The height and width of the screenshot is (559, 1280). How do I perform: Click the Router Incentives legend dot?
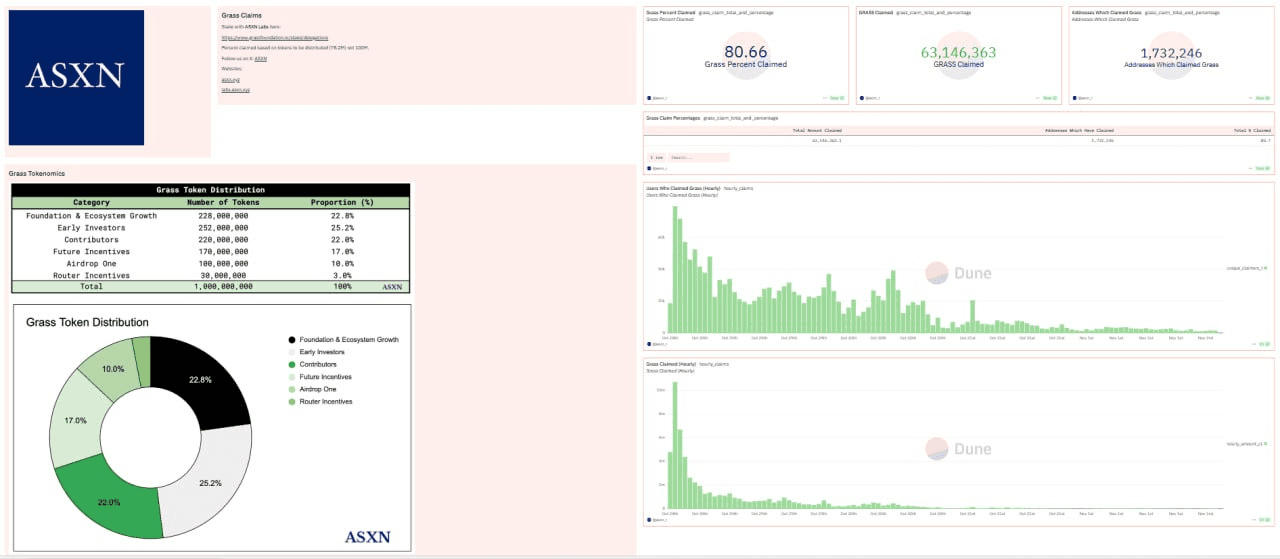tap(291, 401)
